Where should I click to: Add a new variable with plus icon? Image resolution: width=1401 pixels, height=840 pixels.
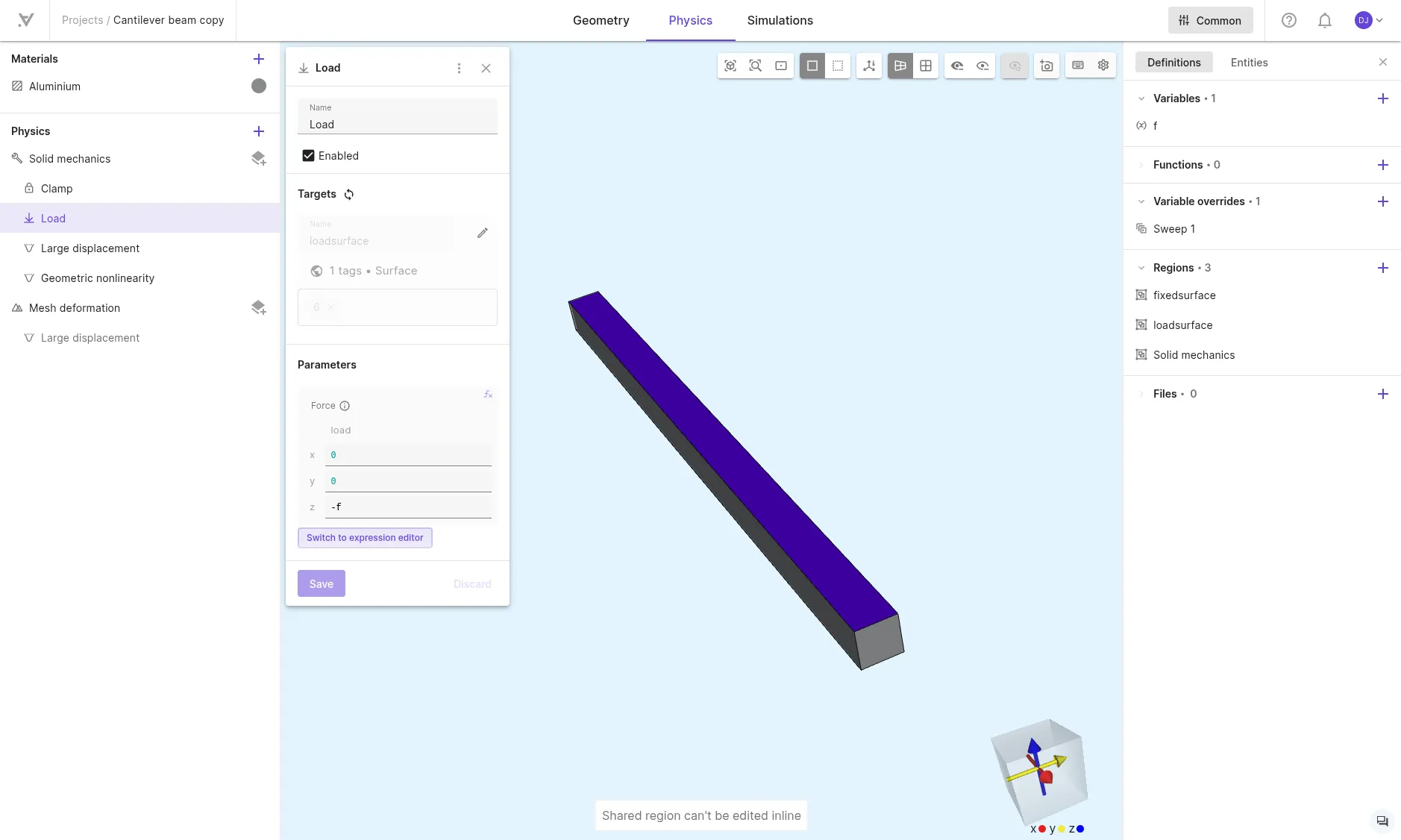pos(1383,98)
